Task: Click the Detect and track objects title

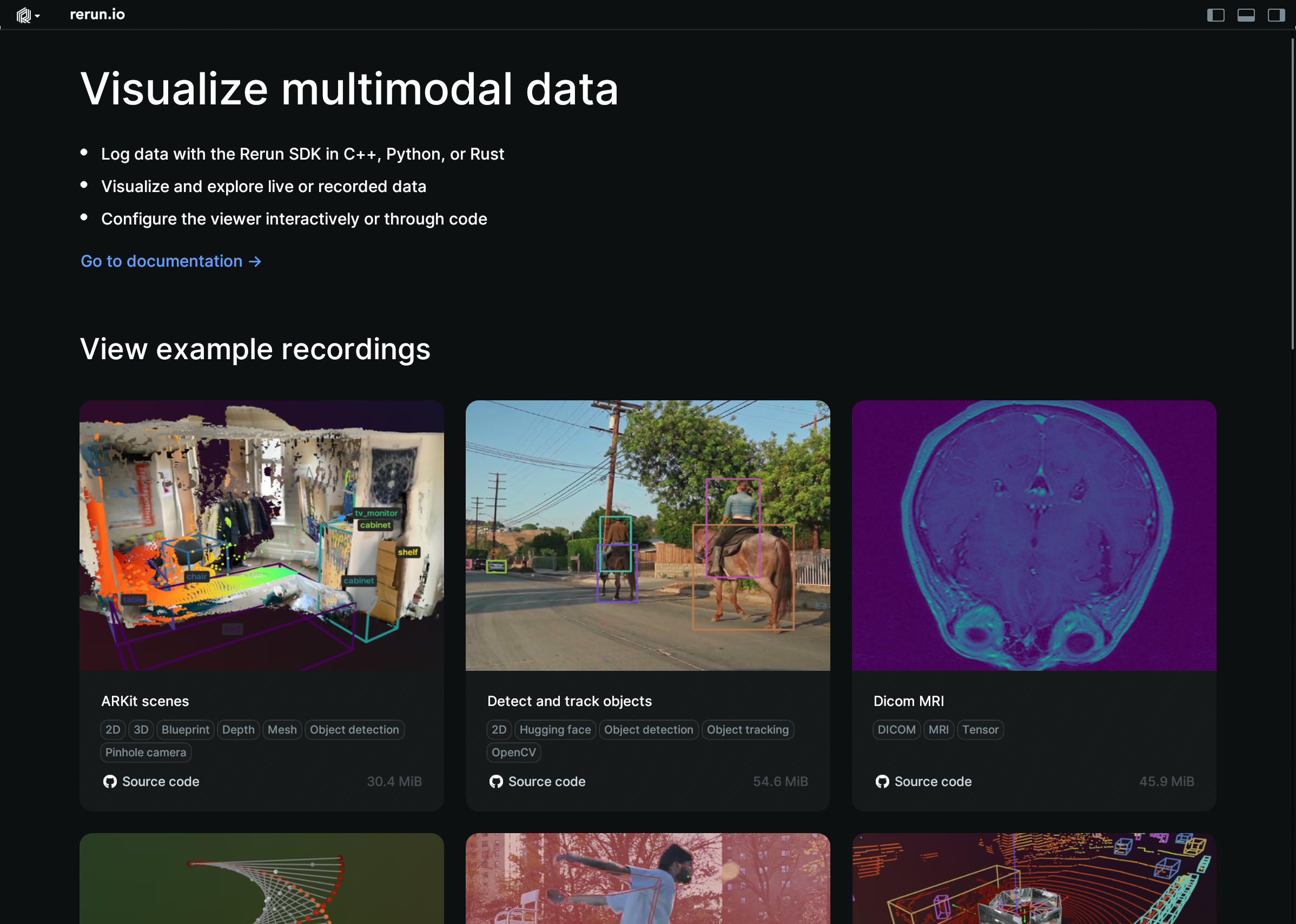Action: pyautogui.click(x=570, y=701)
